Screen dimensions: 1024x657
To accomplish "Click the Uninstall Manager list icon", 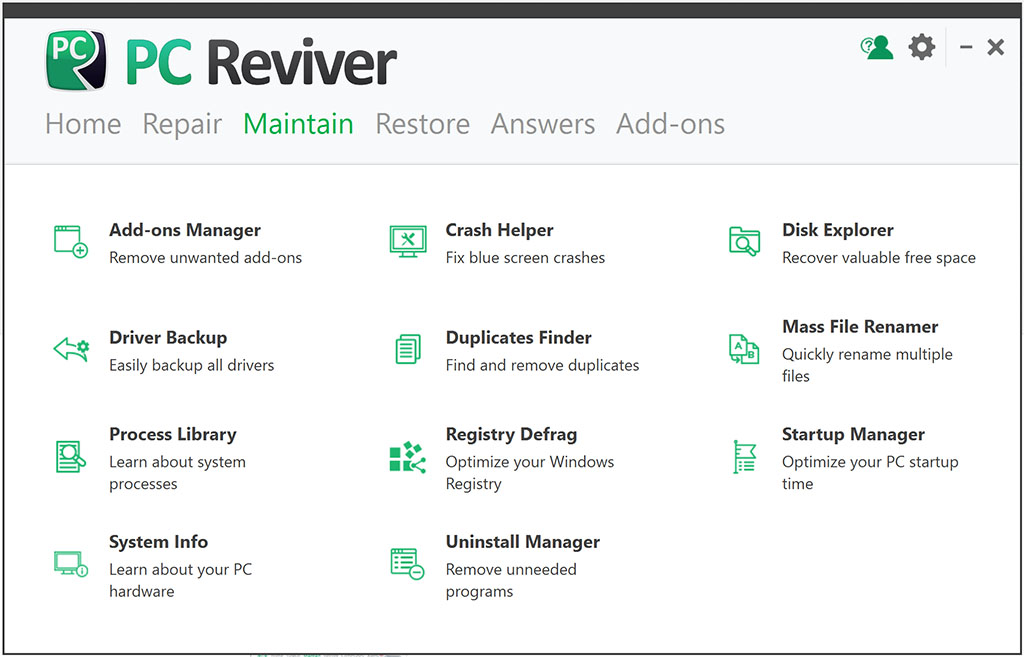I will click(408, 564).
